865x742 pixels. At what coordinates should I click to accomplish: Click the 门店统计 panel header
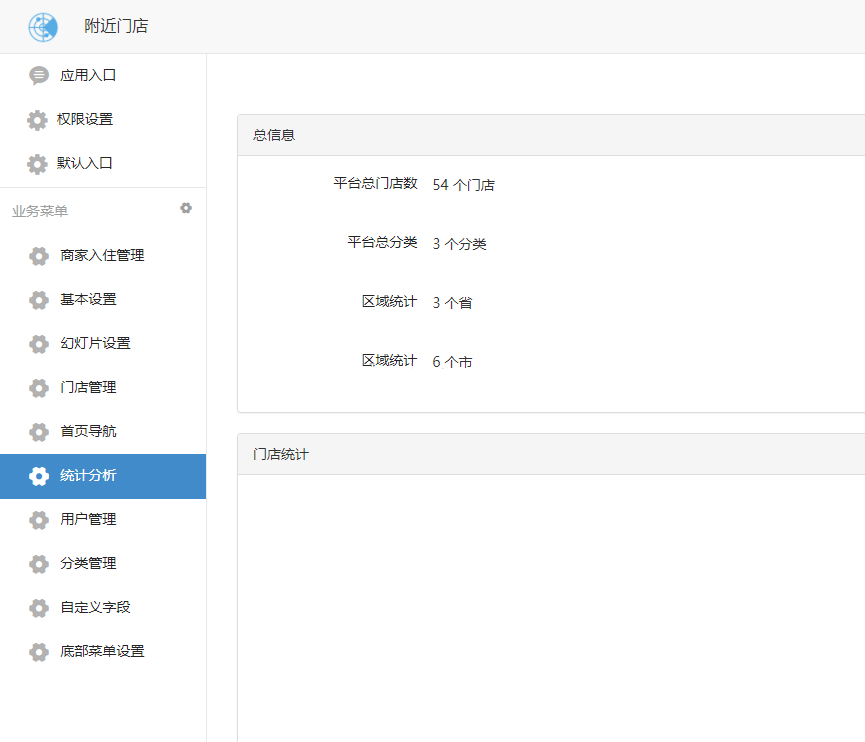[281, 454]
